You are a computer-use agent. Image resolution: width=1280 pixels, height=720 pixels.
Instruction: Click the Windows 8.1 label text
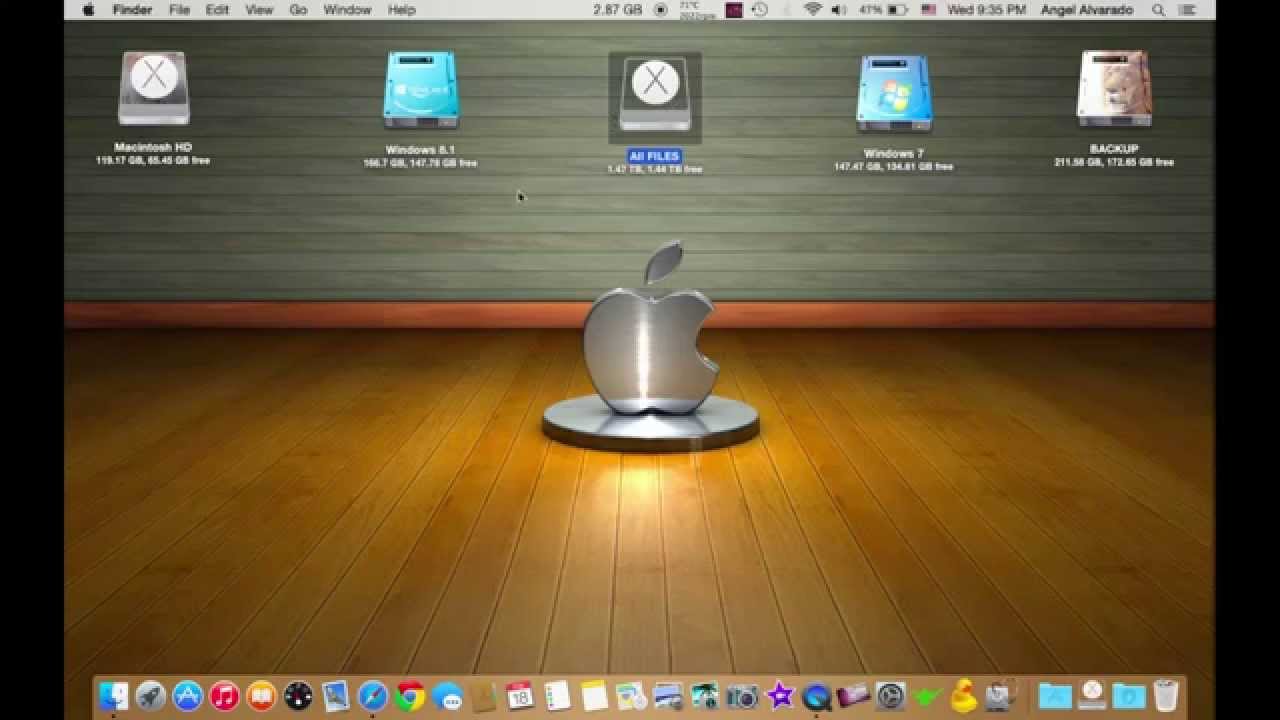pyautogui.click(x=421, y=150)
